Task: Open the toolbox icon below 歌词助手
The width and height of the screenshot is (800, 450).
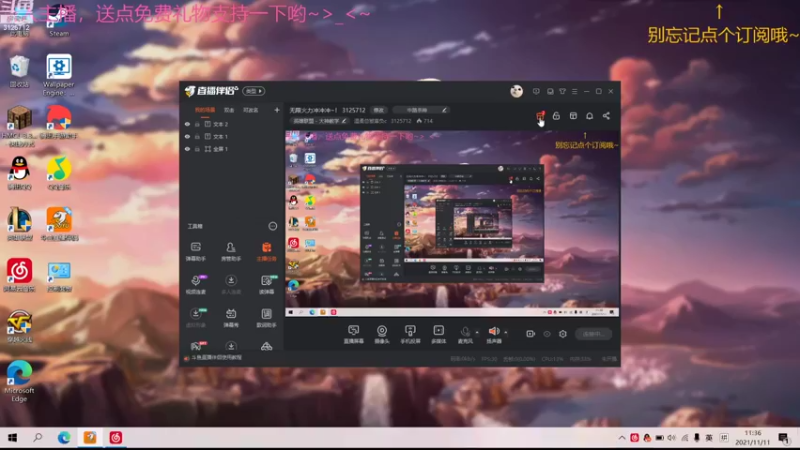Action: click(x=266, y=346)
